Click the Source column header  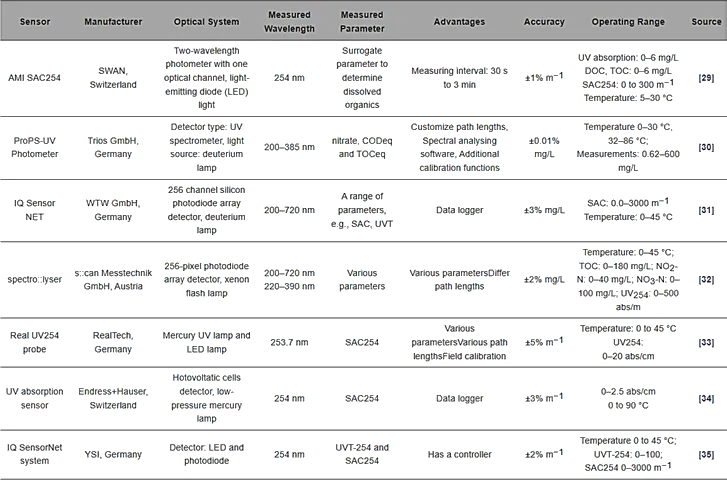tap(705, 21)
